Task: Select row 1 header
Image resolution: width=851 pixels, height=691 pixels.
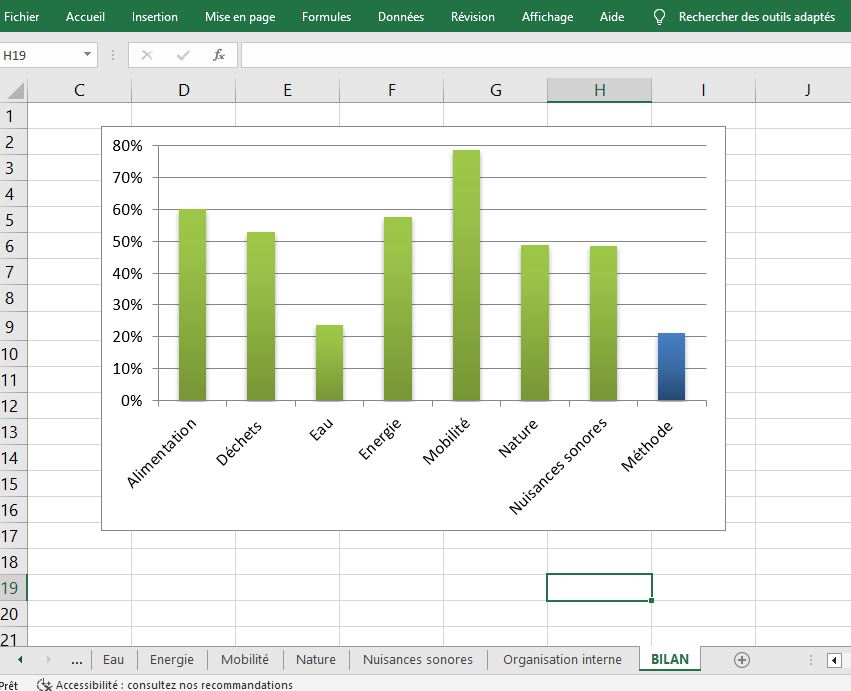Action: tap(13, 116)
